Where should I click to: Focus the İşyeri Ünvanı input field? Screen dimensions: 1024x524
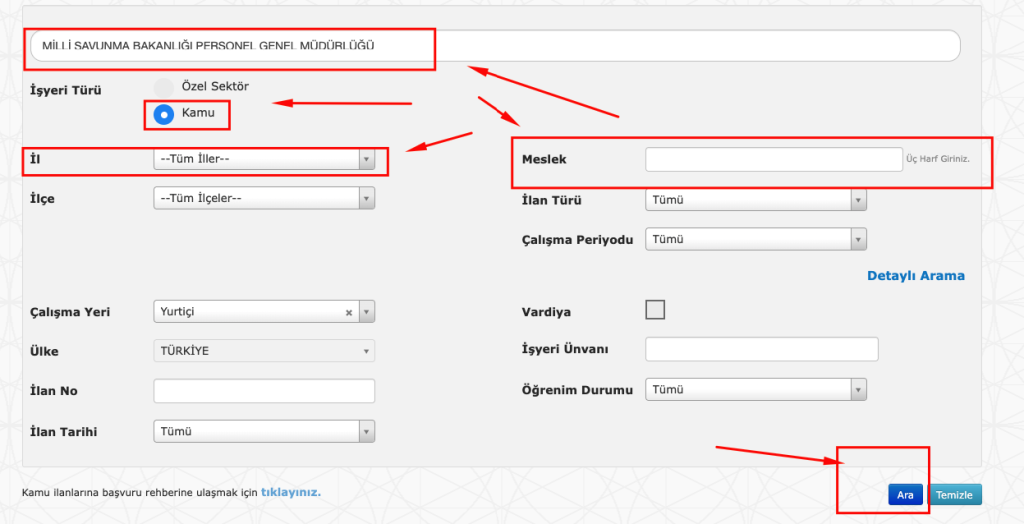[761, 349]
